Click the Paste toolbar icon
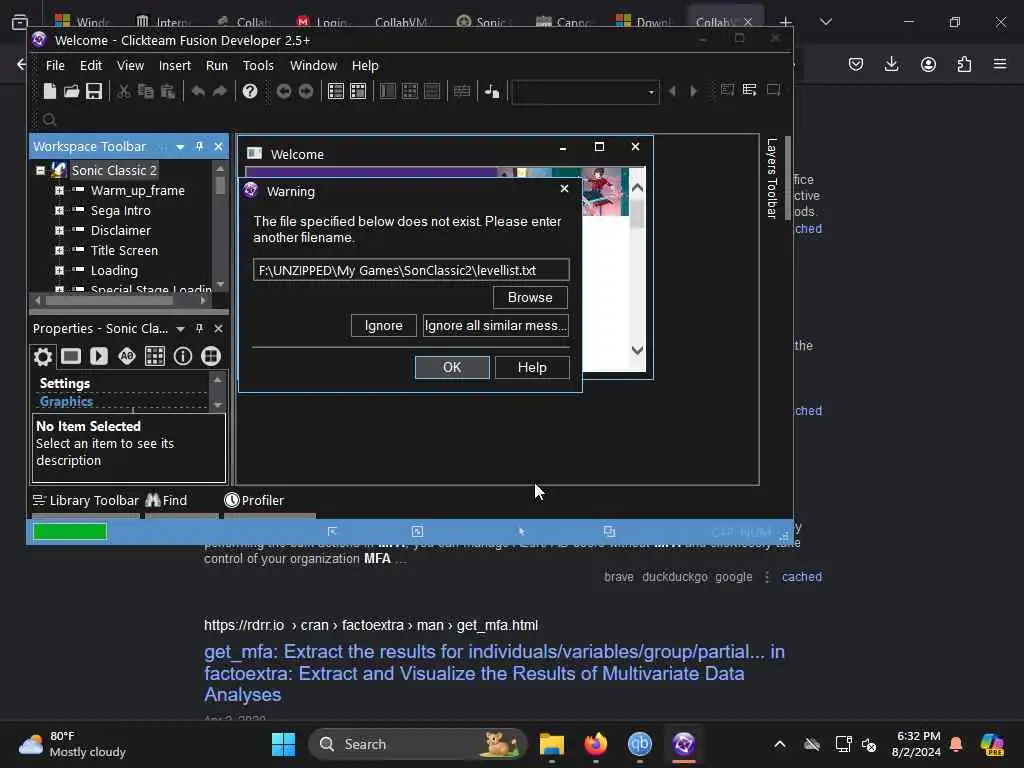 [168, 91]
